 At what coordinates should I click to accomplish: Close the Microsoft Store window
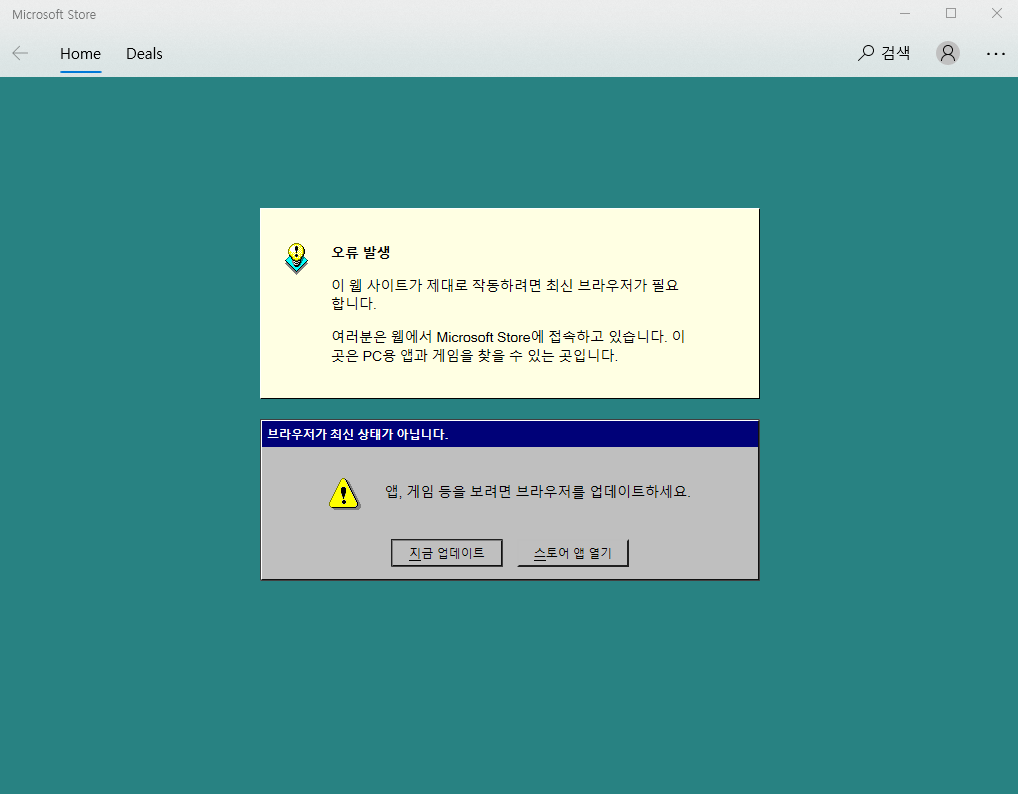[x=997, y=14]
